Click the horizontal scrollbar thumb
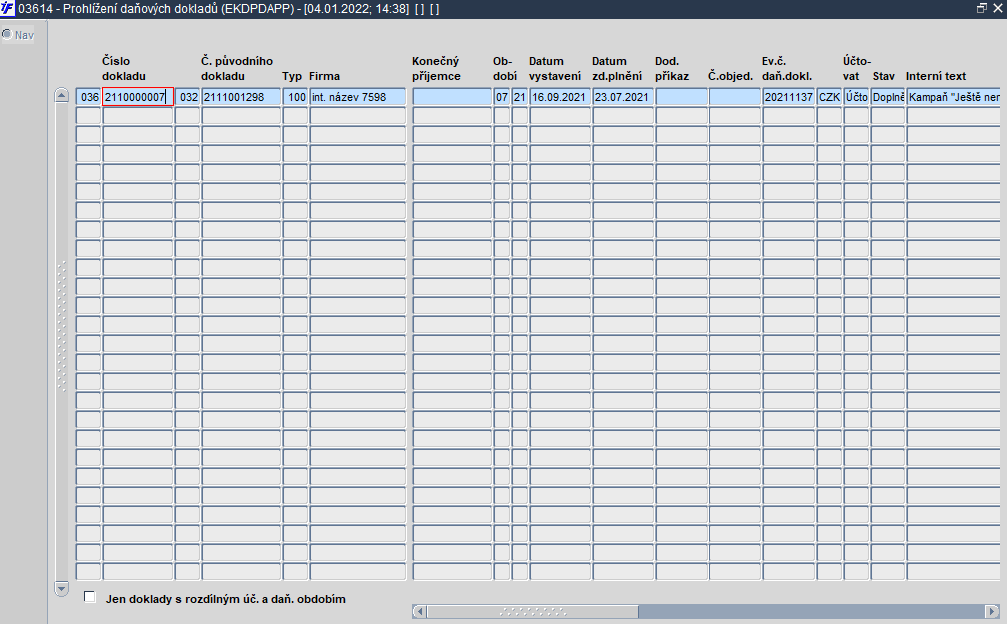The height and width of the screenshot is (624, 1007). coord(532,611)
